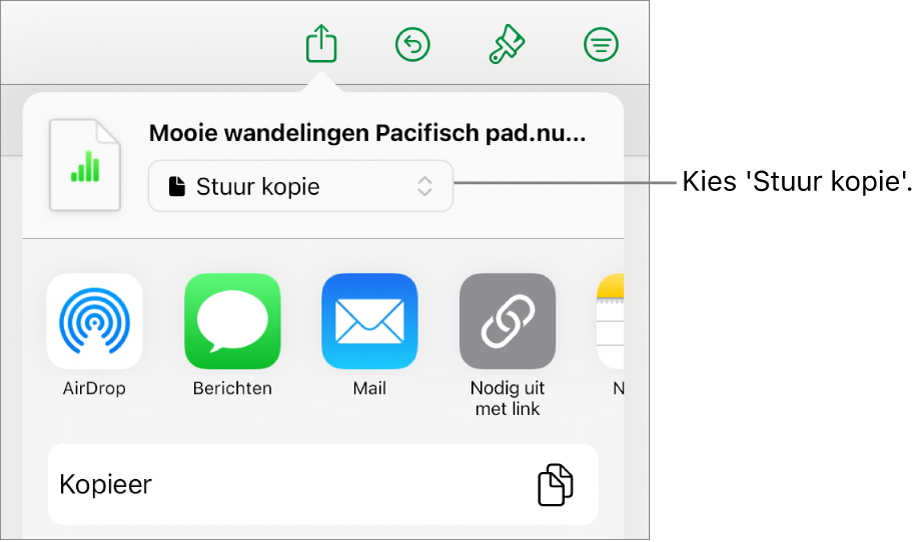Tap the Share icon in toolbar
Viewport: 924px width, 542px height.
321,44
